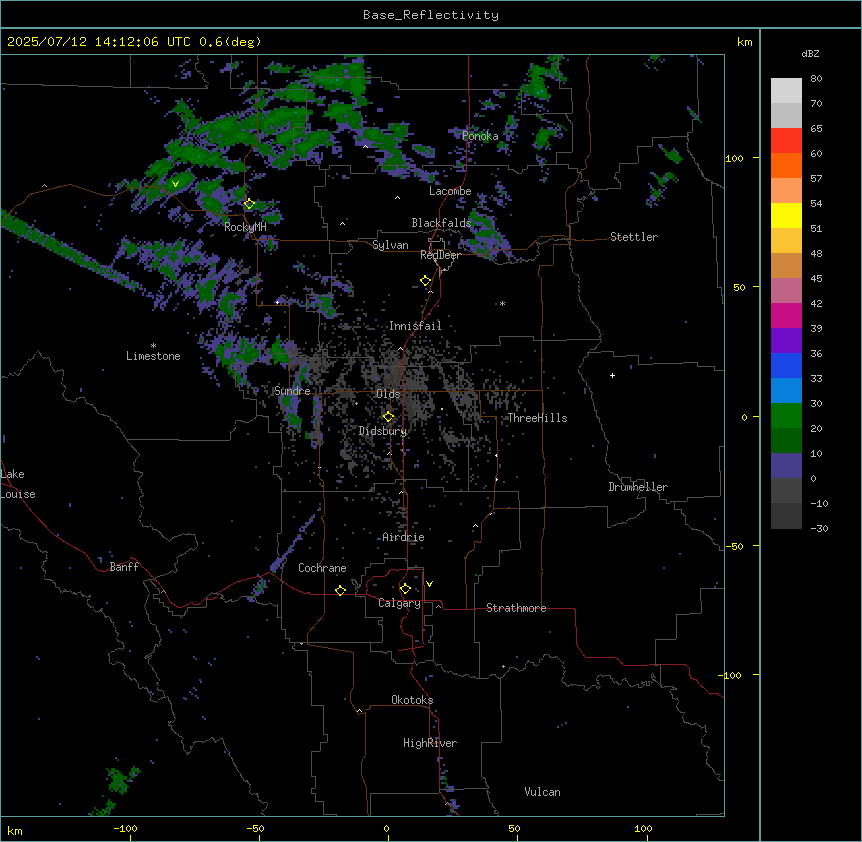
Task: Click the HighRiver label
Action: pos(430,743)
